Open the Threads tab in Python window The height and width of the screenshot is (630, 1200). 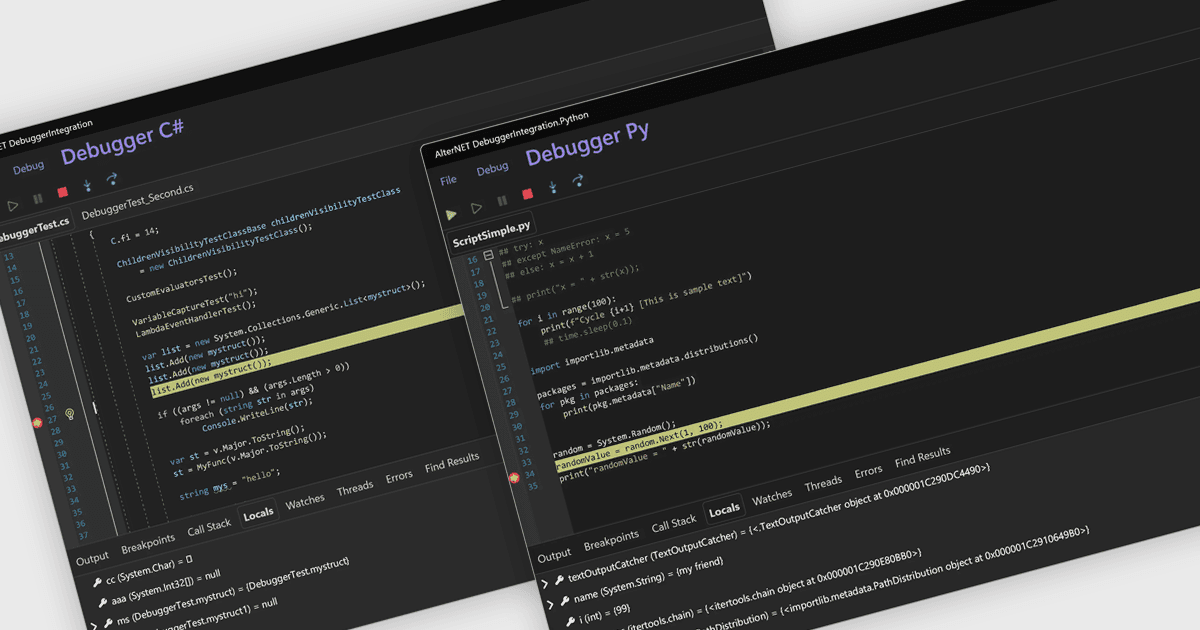pos(823,484)
